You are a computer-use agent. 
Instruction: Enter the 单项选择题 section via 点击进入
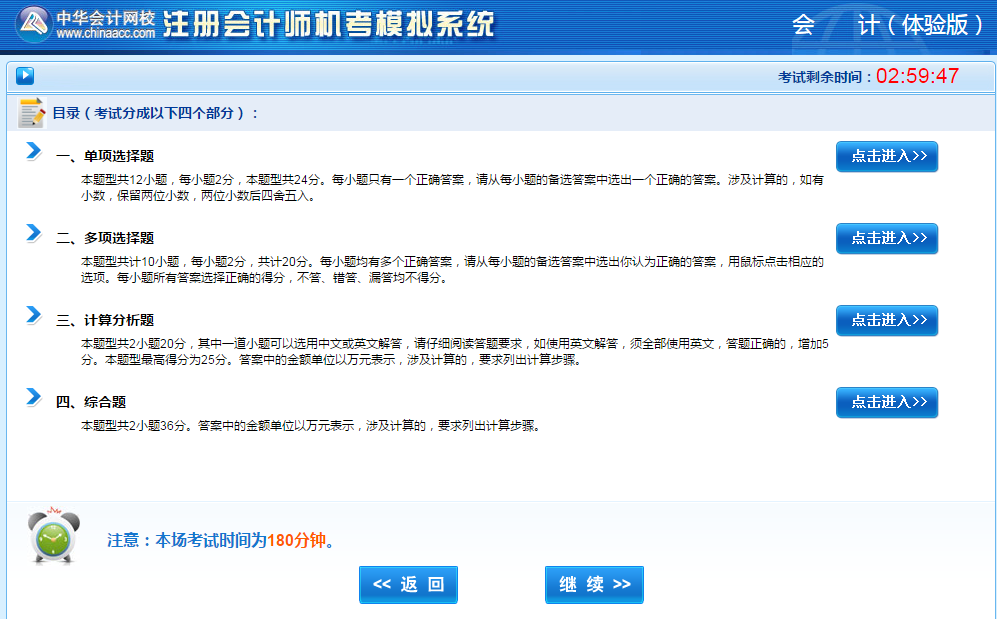coord(887,156)
